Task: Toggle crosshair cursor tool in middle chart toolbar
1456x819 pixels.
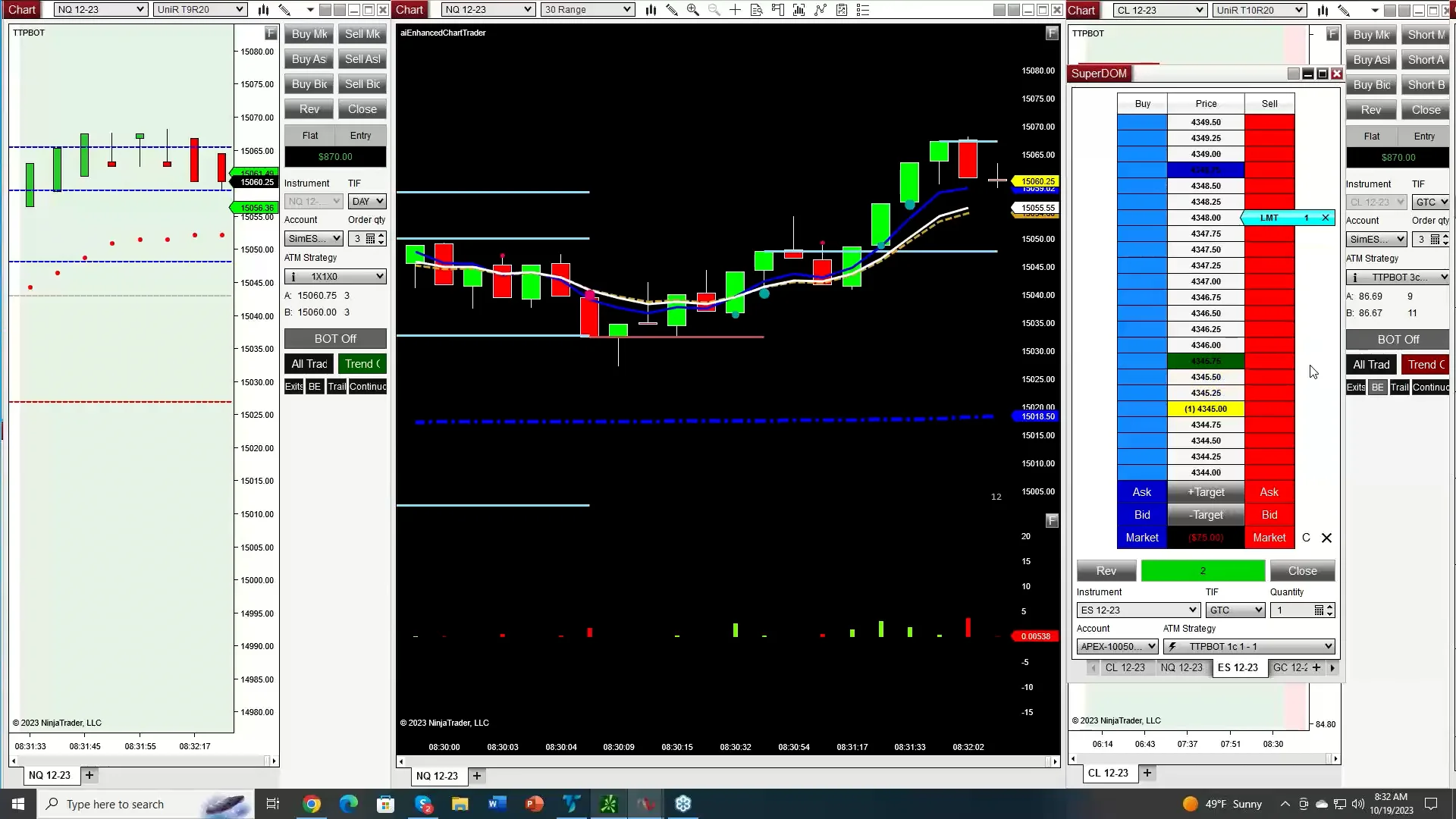Action: click(x=735, y=10)
